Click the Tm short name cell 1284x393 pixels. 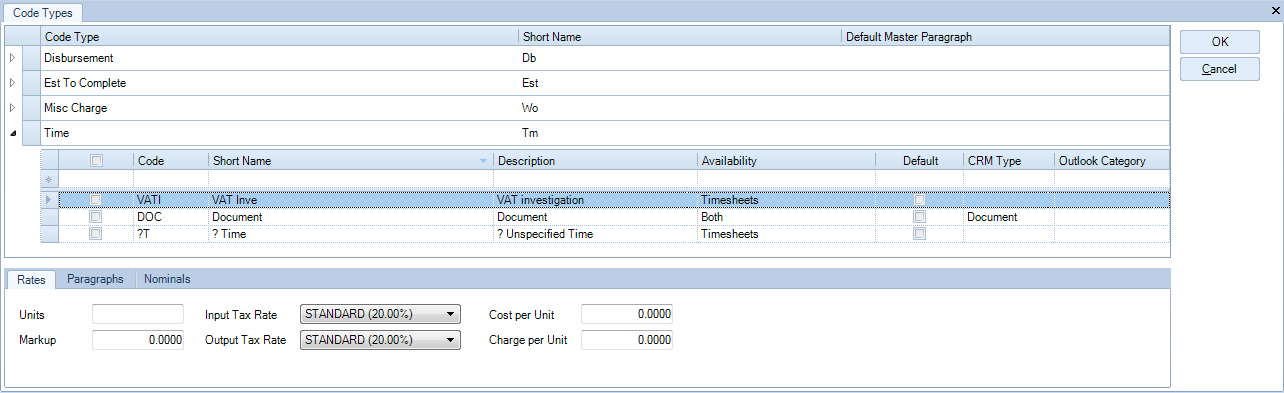click(x=680, y=133)
